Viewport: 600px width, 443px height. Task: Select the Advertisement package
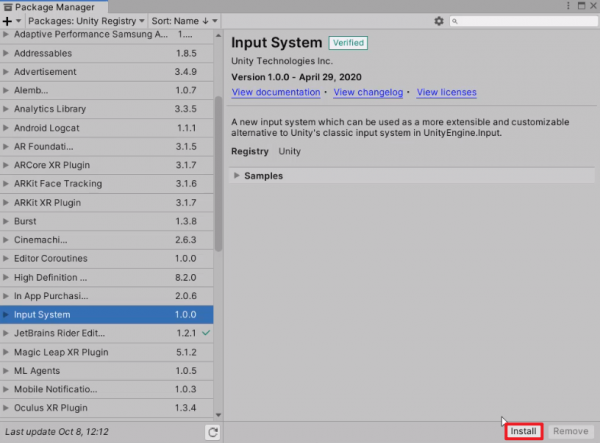tap(107, 72)
